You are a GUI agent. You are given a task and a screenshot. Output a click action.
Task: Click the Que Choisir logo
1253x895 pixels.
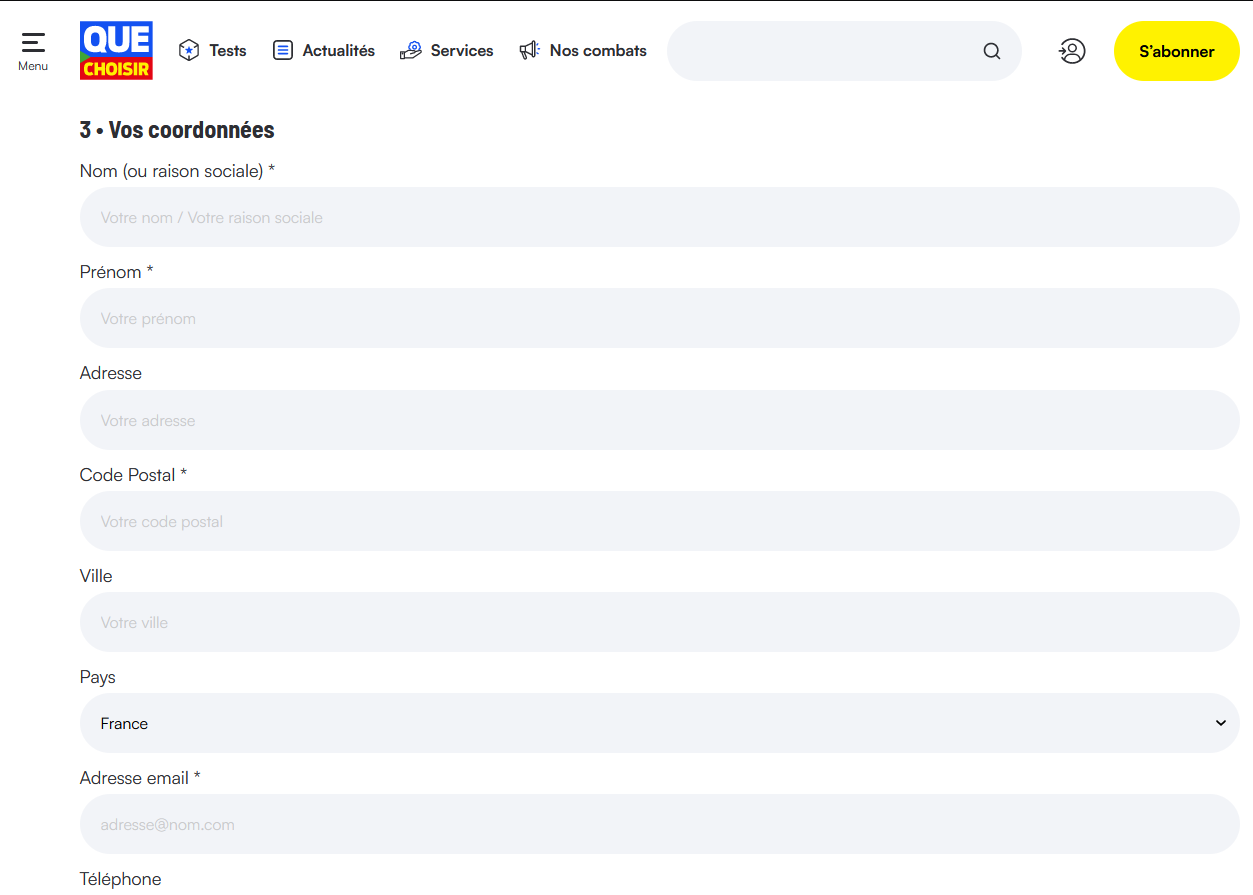(x=116, y=50)
